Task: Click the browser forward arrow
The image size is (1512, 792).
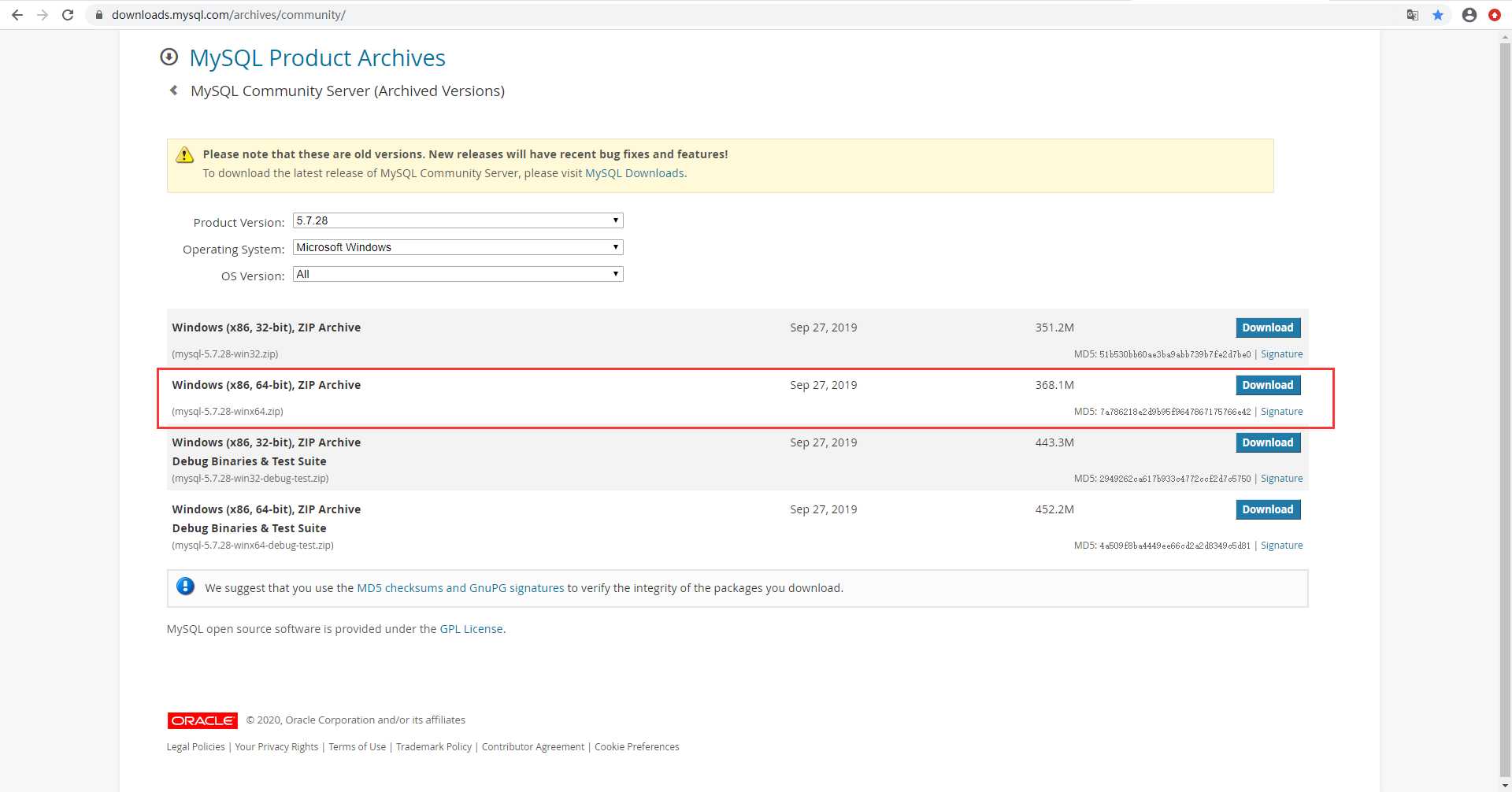Action: pyautogui.click(x=43, y=15)
